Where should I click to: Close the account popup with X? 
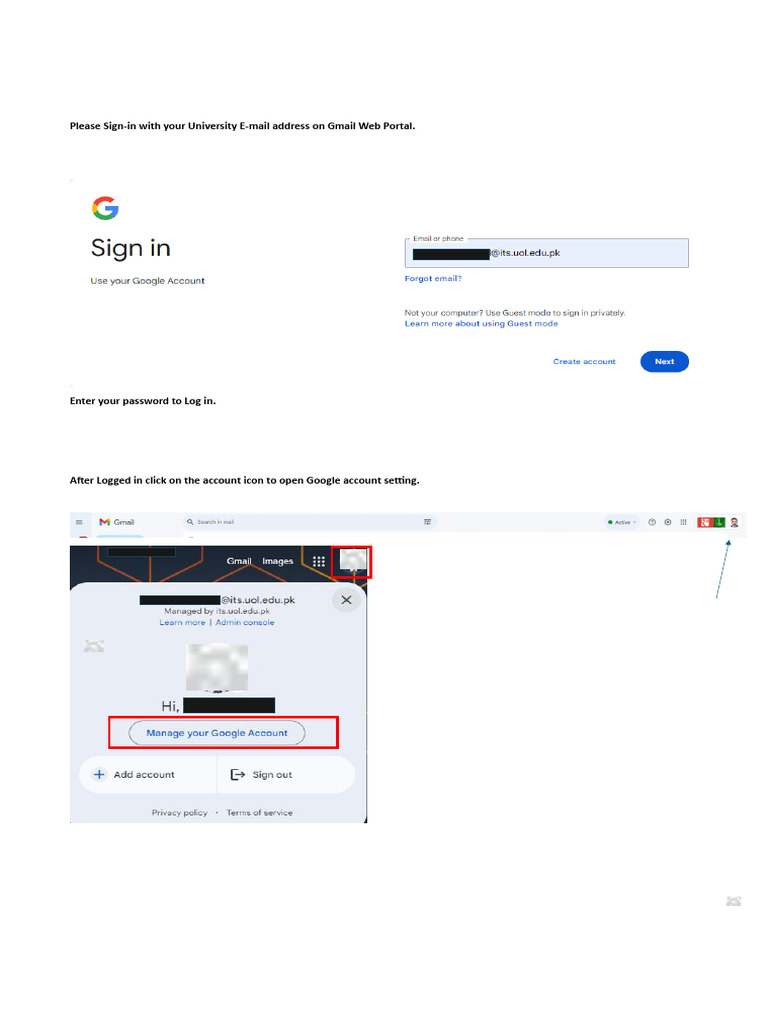pyautogui.click(x=346, y=600)
